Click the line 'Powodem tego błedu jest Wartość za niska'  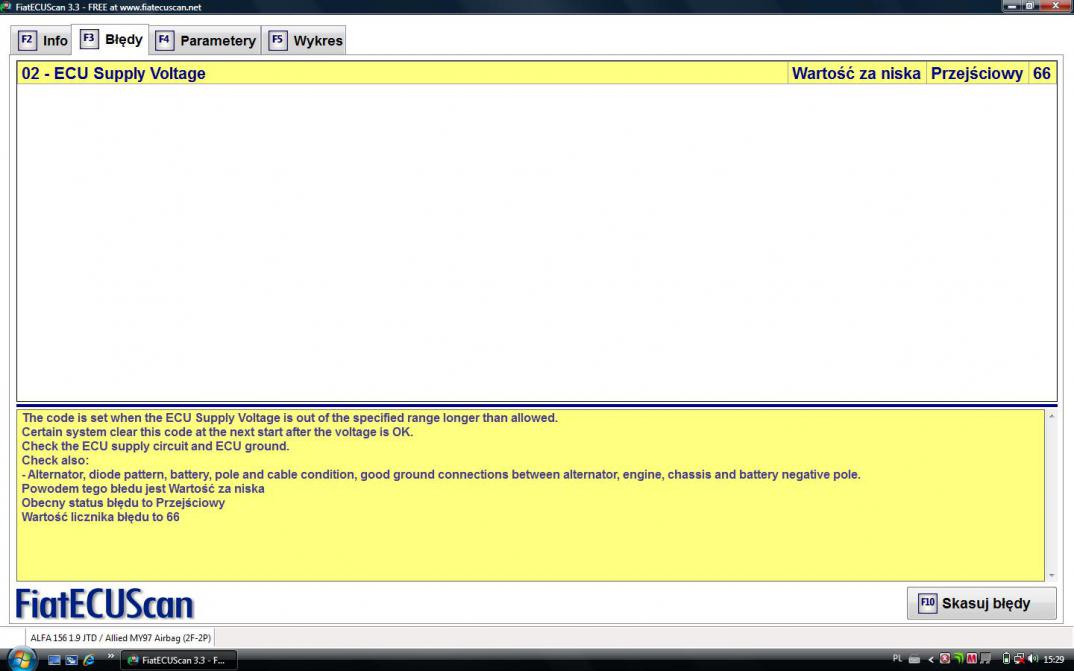point(143,489)
